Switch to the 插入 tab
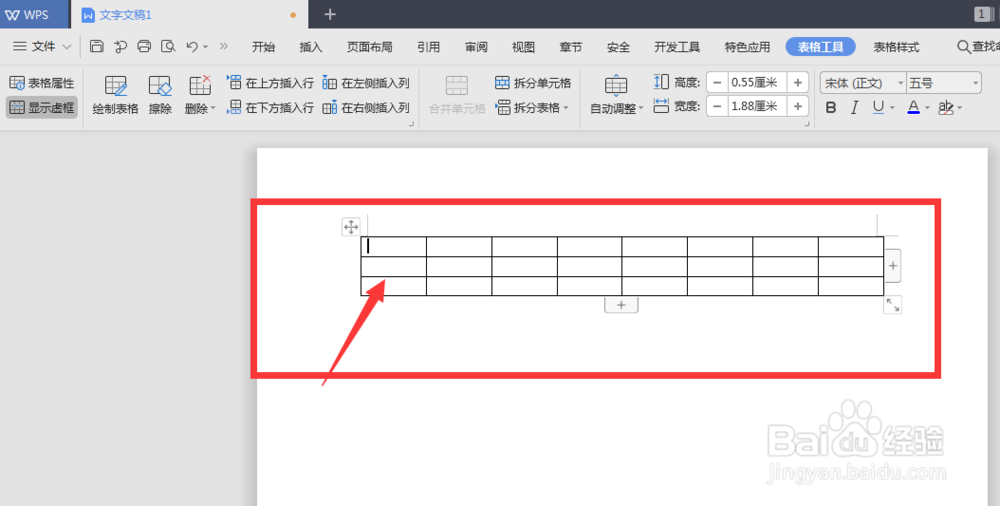Image resolution: width=1000 pixels, height=506 pixels. (x=311, y=47)
